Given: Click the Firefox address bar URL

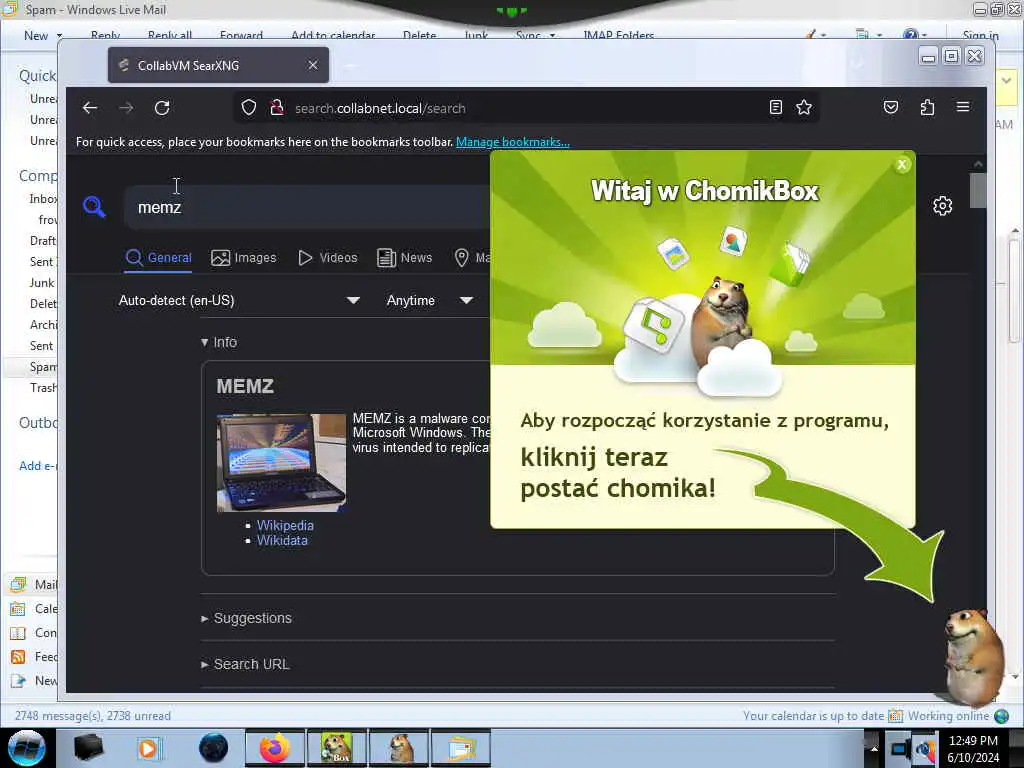Looking at the screenshot, I should pos(380,108).
